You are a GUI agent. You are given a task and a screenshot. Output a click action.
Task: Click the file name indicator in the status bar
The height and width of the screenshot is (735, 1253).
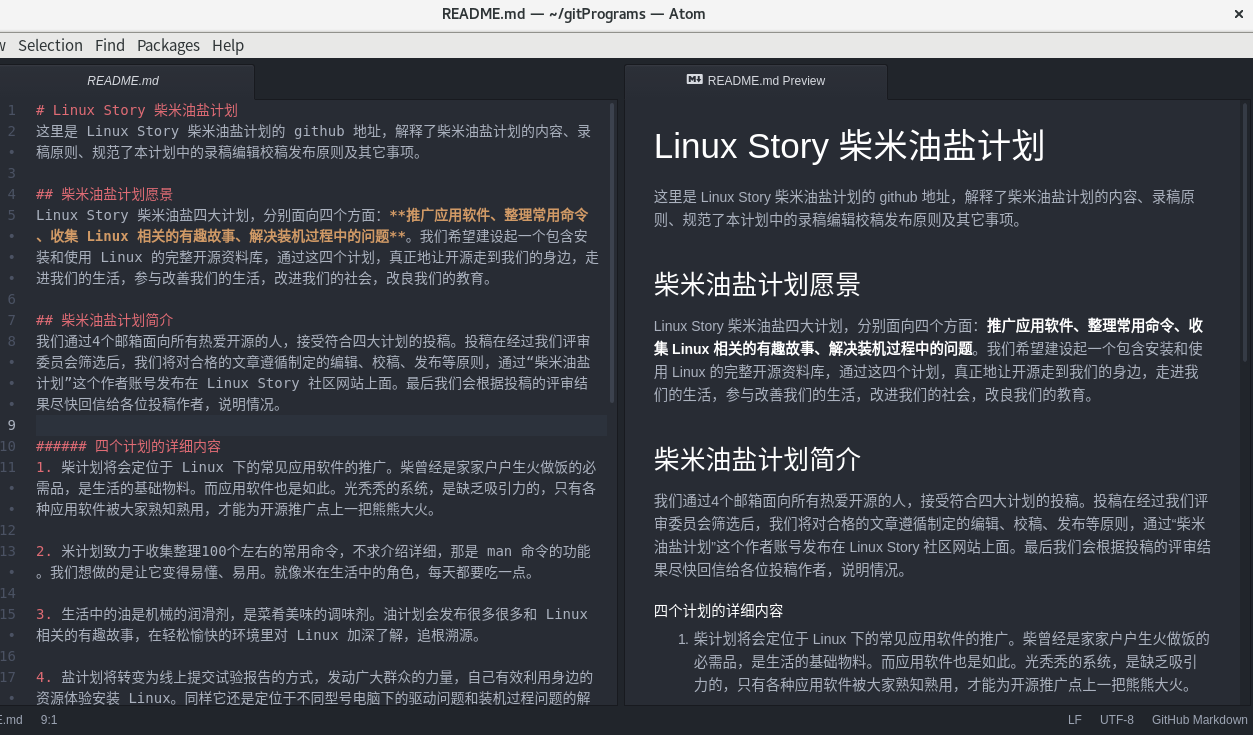(x=11, y=719)
